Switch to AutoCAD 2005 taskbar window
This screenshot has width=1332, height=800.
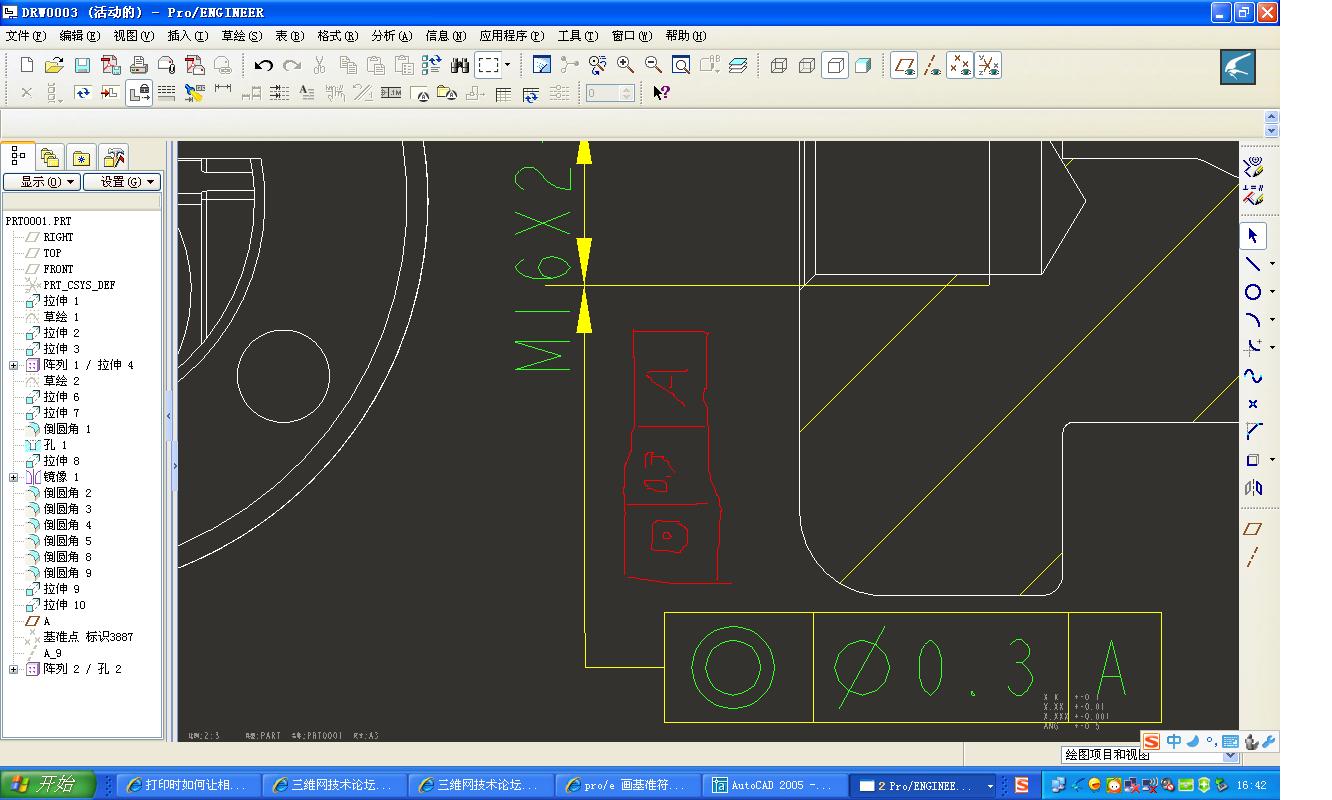(x=775, y=786)
